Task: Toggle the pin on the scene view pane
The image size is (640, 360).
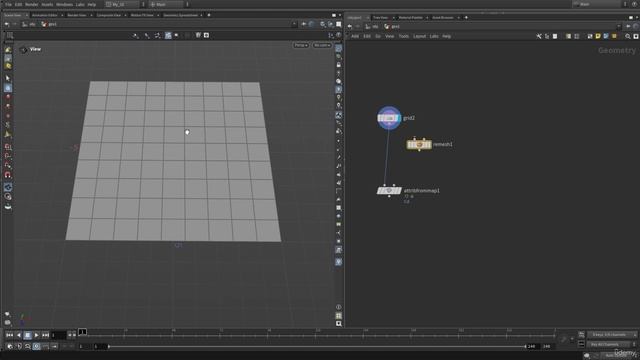Action: 303,24
